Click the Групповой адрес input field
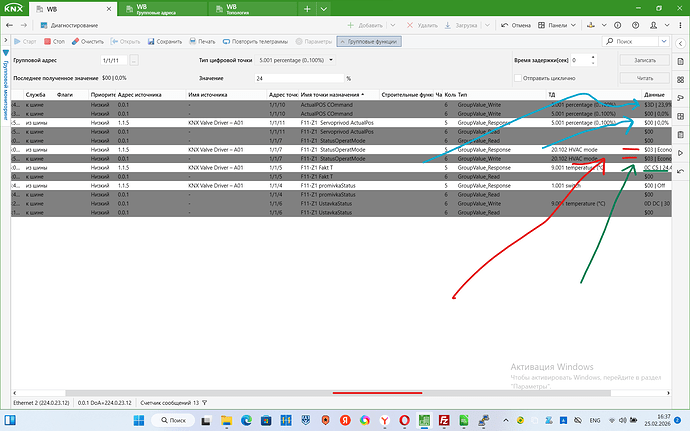This screenshot has height=431, width=690. pos(114,60)
